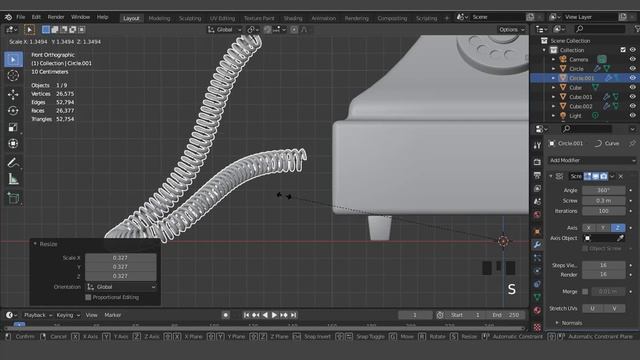
Task: Toggle Proportional Editing checkbox in Resize panel
Action: tap(88, 297)
